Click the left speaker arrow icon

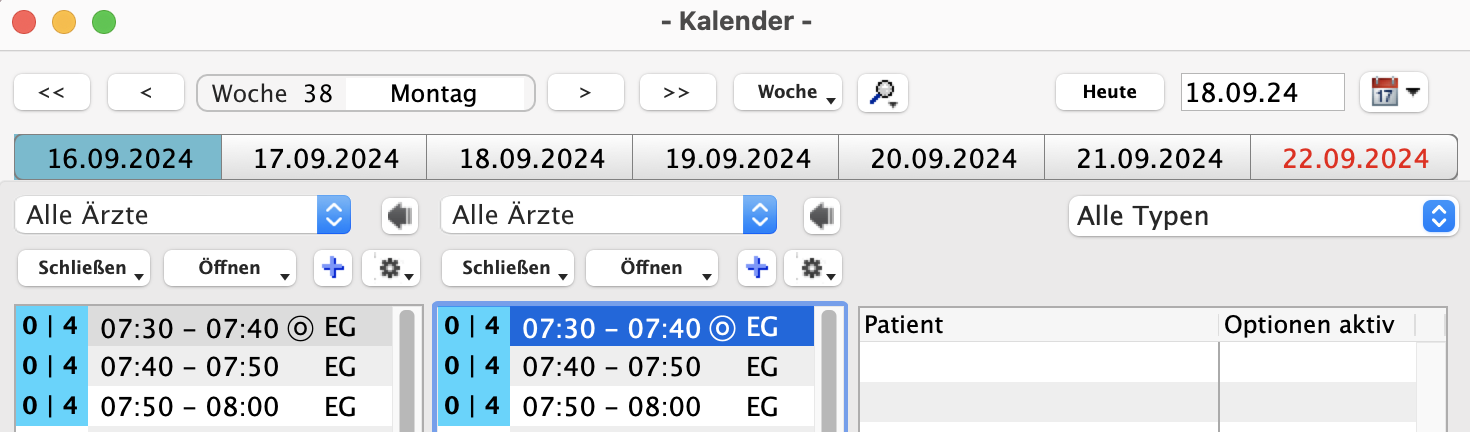coord(399,215)
